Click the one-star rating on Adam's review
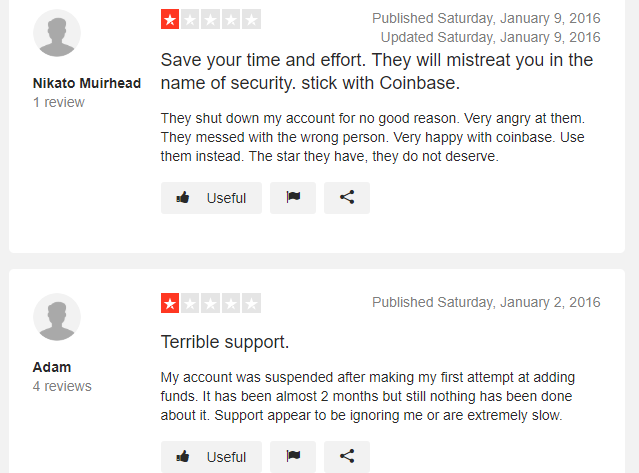 [x=211, y=303]
